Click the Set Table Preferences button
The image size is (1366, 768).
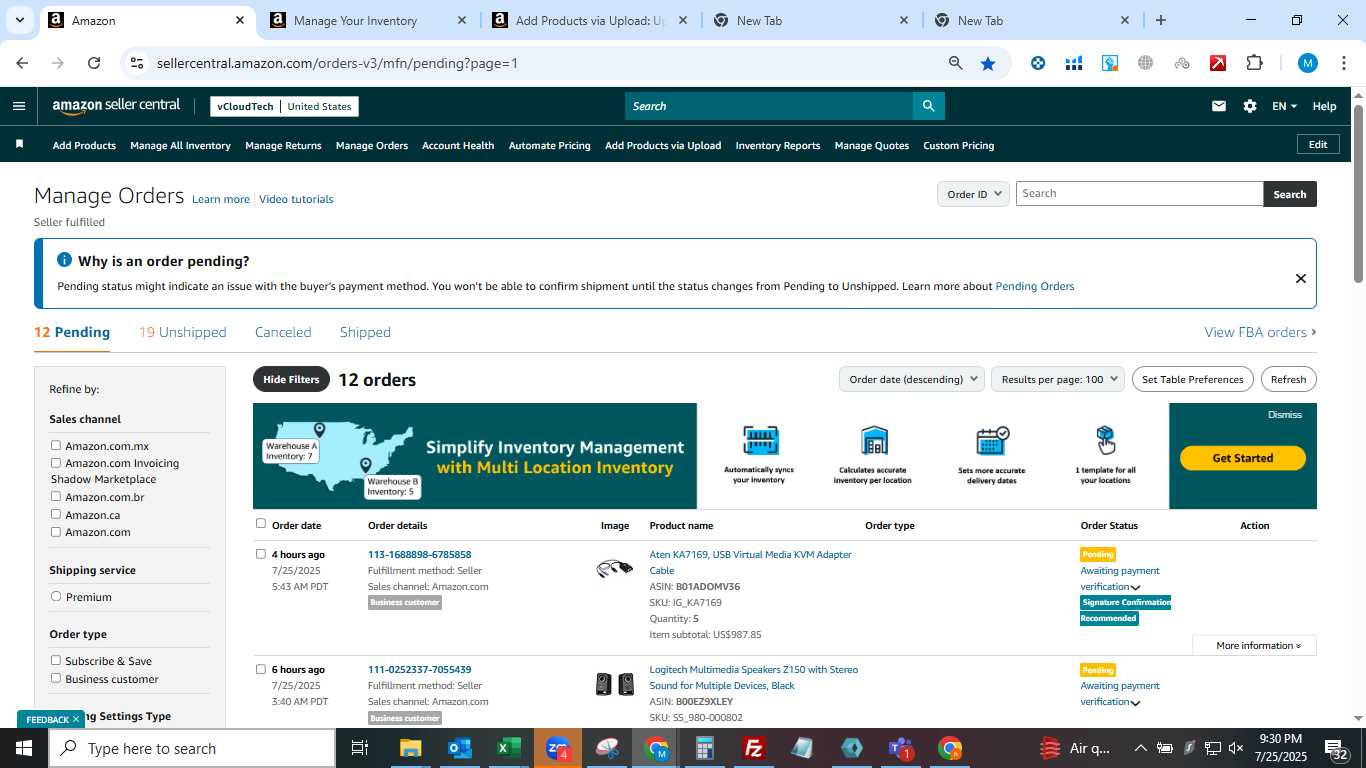point(1192,379)
